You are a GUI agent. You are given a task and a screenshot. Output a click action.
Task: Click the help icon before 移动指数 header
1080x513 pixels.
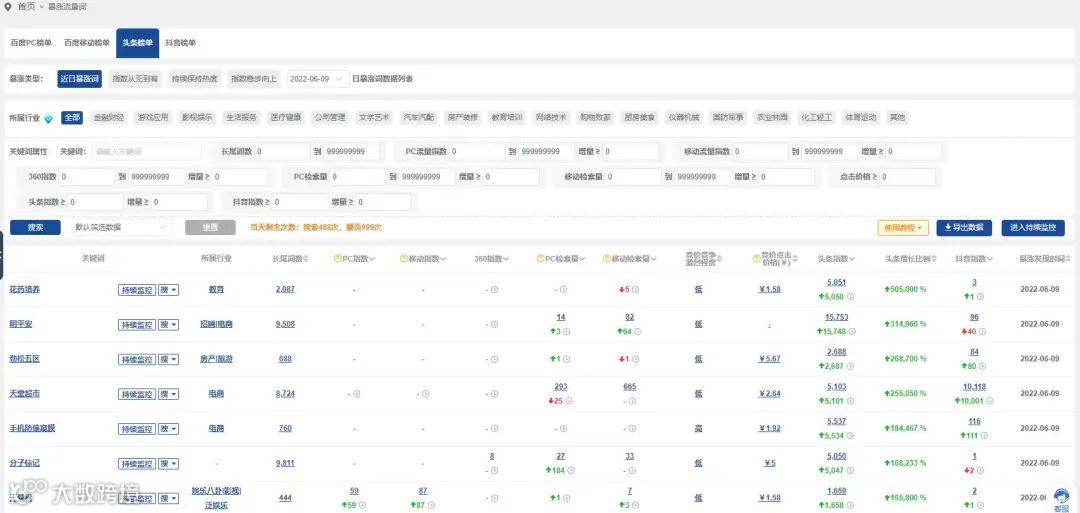pos(404,259)
